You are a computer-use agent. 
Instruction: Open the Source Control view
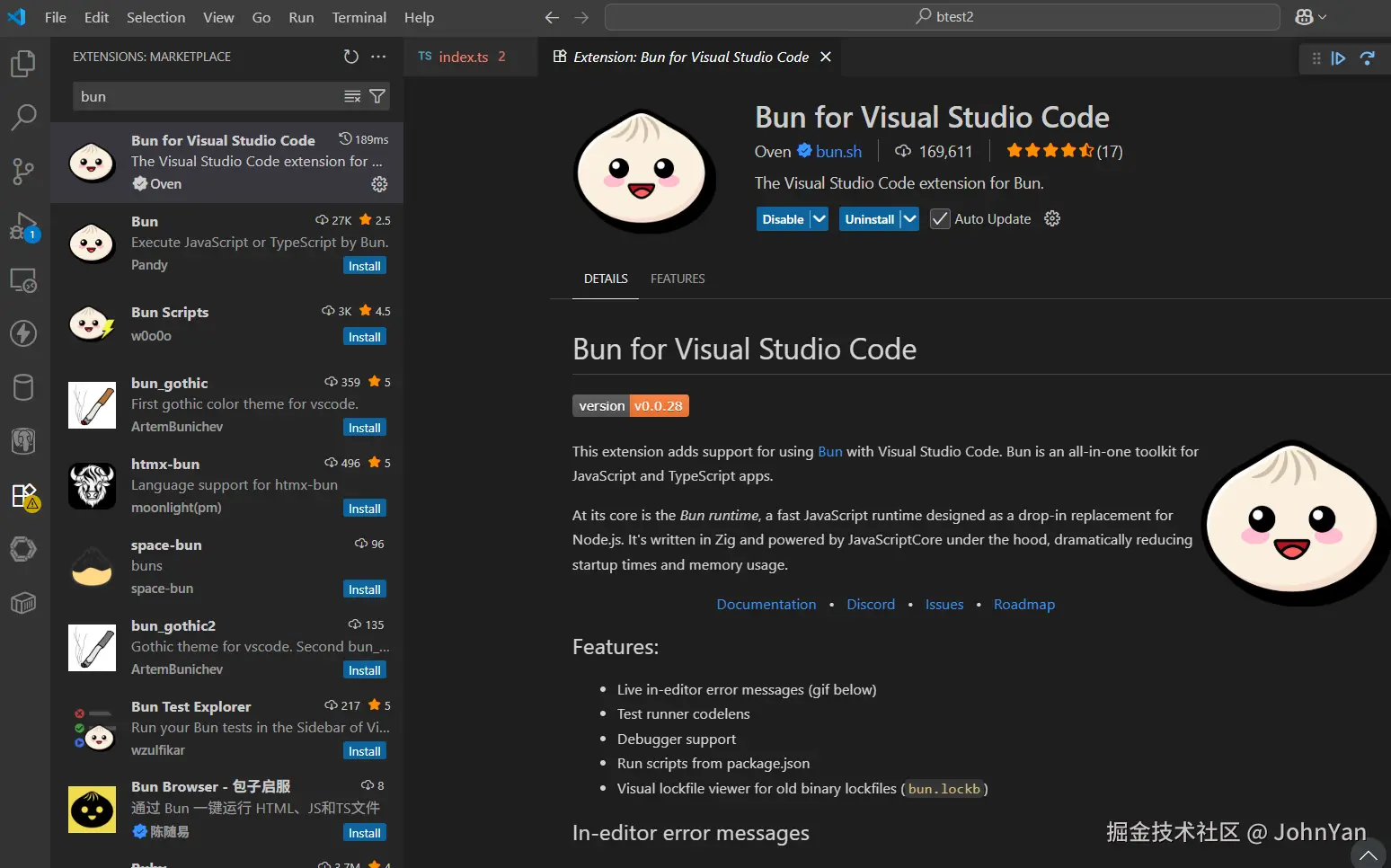pyautogui.click(x=23, y=171)
